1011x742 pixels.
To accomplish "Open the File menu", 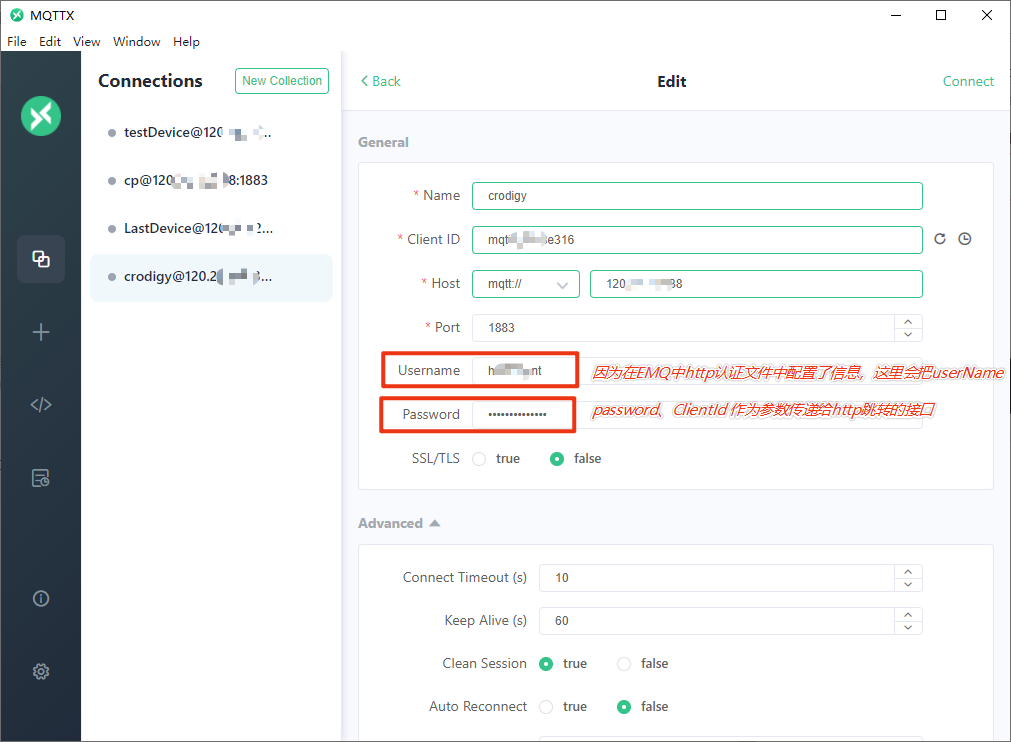I will click(x=17, y=42).
